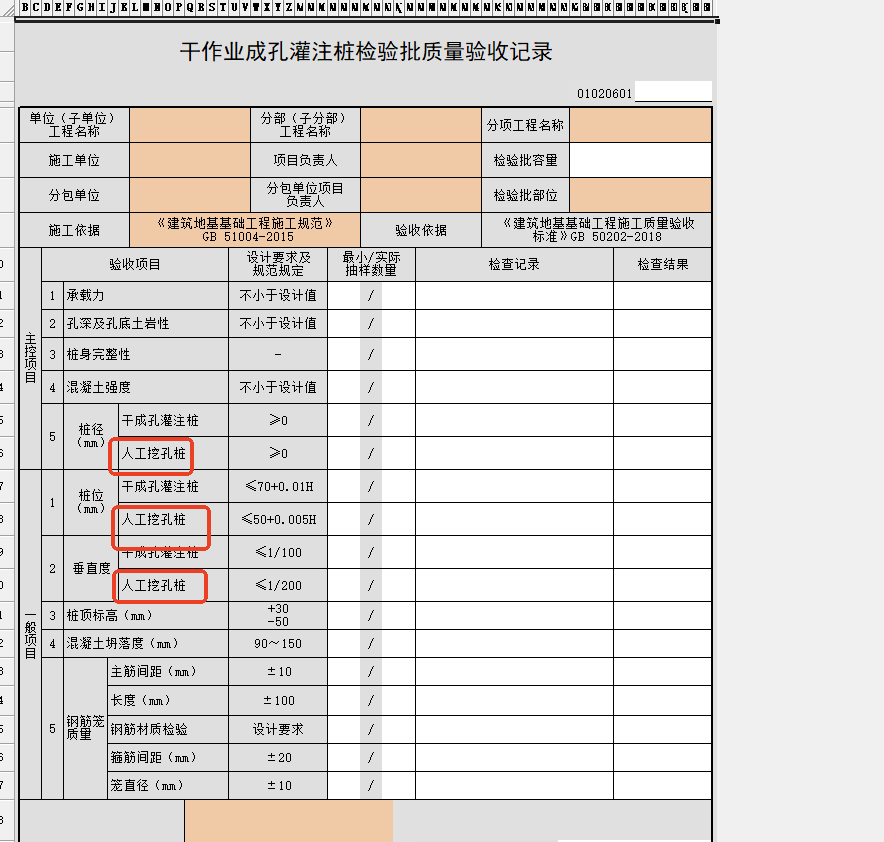Click the orange cell beside 项目负责人
Screen dimensions: 884x842
click(x=420, y=160)
